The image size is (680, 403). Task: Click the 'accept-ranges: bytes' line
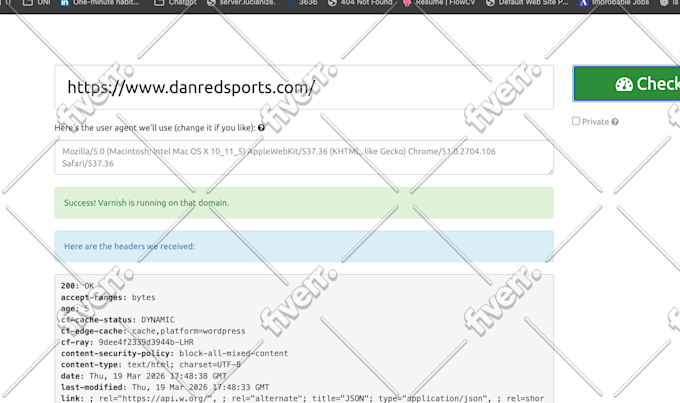tap(108, 297)
